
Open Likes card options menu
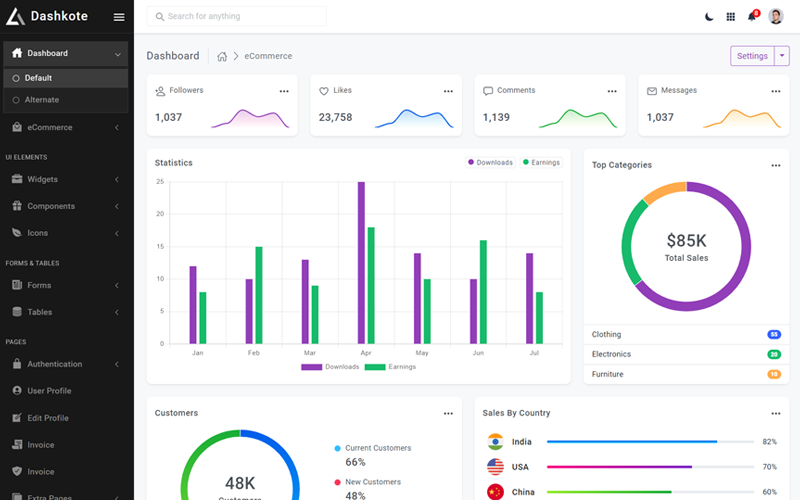point(448,91)
